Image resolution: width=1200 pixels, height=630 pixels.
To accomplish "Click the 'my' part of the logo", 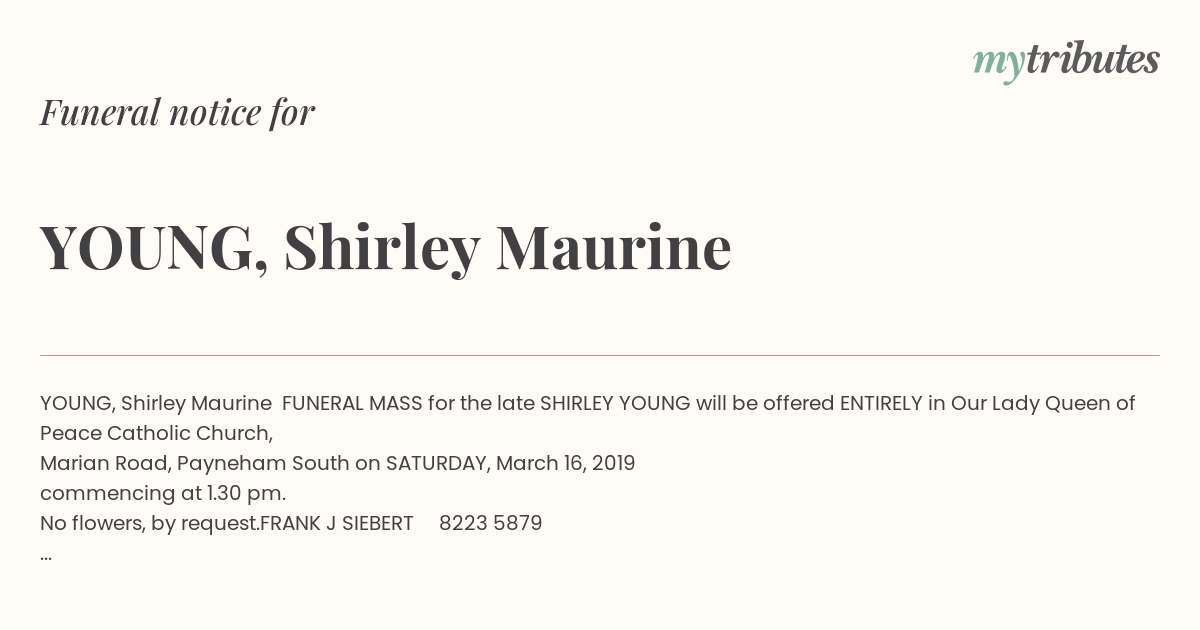I will pos(999,64).
